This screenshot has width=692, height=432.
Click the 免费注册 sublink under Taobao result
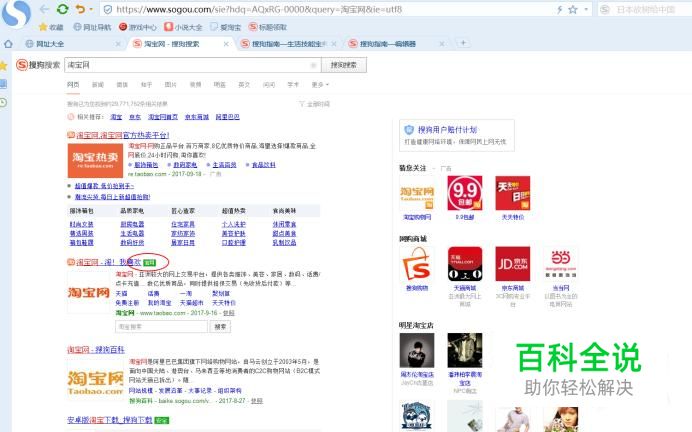click(x=127, y=303)
